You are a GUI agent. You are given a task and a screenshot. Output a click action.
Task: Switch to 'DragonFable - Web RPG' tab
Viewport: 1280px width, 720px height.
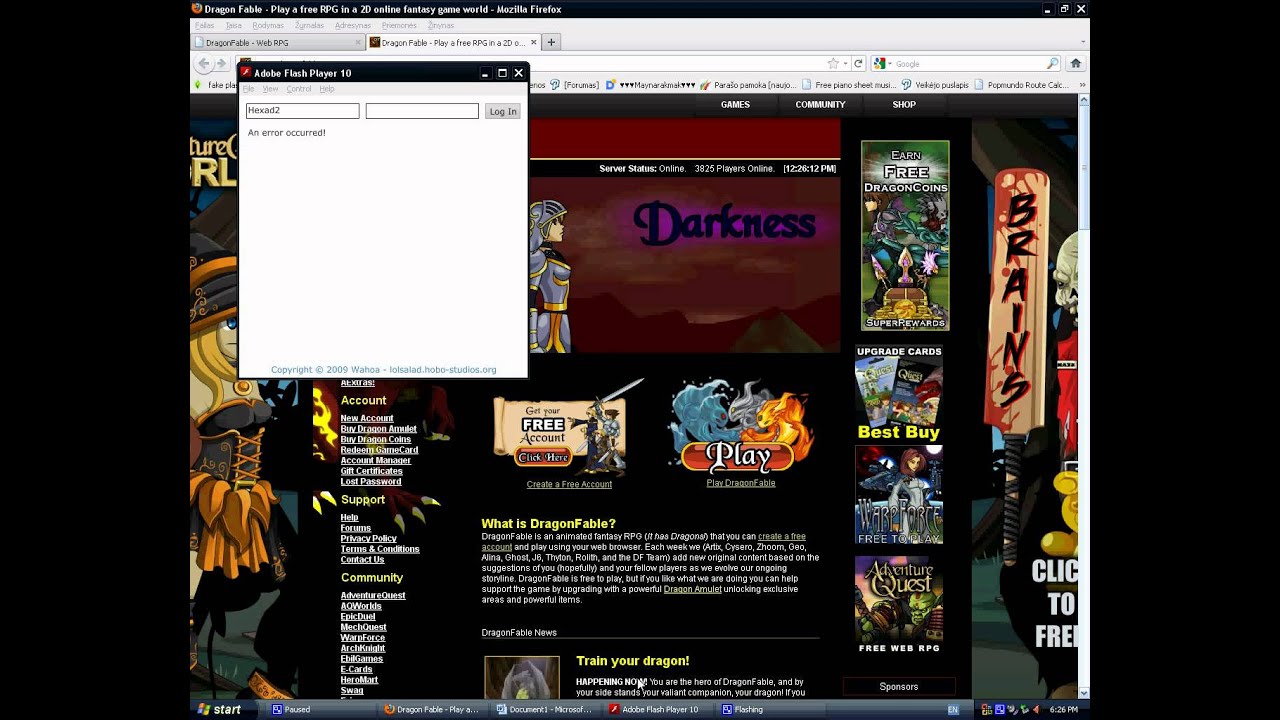tap(278, 43)
